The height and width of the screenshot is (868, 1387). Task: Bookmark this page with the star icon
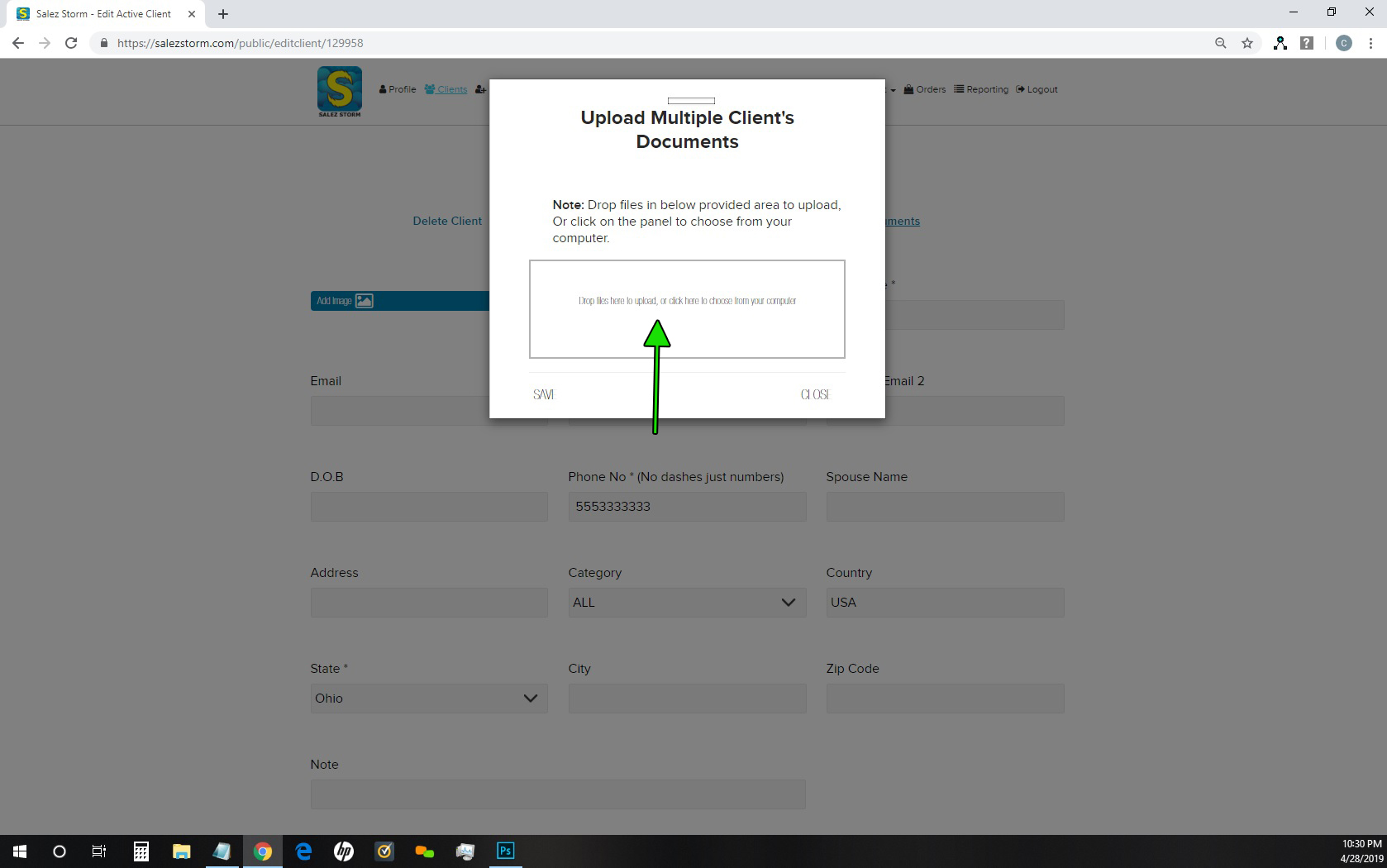(1247, 43)
